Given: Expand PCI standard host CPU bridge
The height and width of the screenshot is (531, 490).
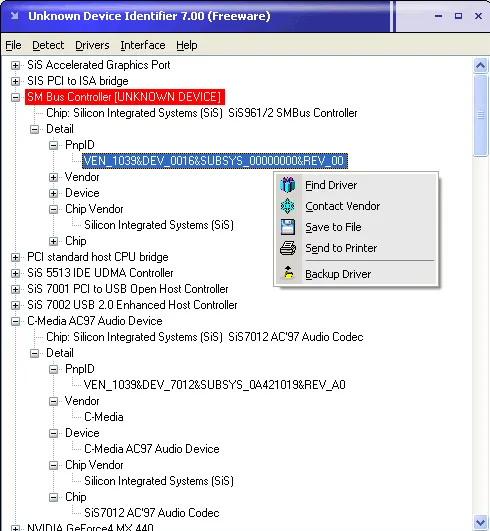Looking at the screenshot, I should click(15, 257).
